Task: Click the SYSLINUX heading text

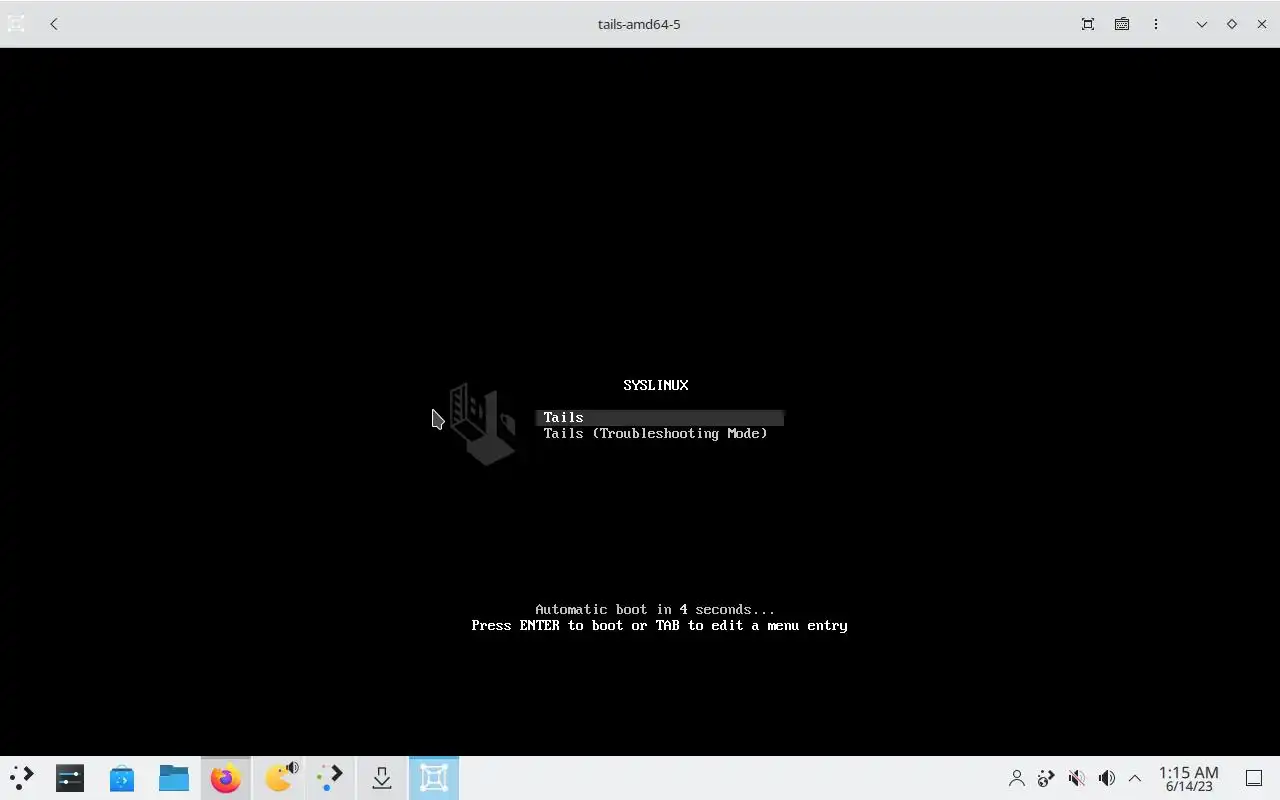Action: point(656,385)
